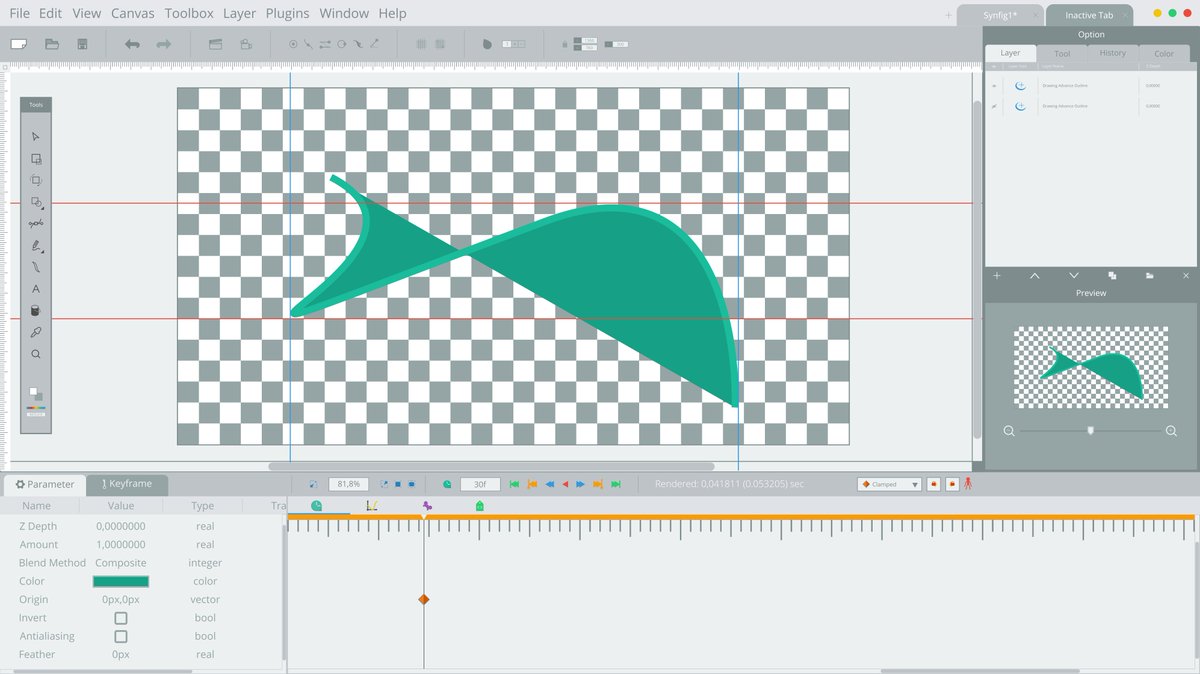Screen dimensions: 1200x674
Task: Lower layer with down chevron
Action: tap(1073, 275)
